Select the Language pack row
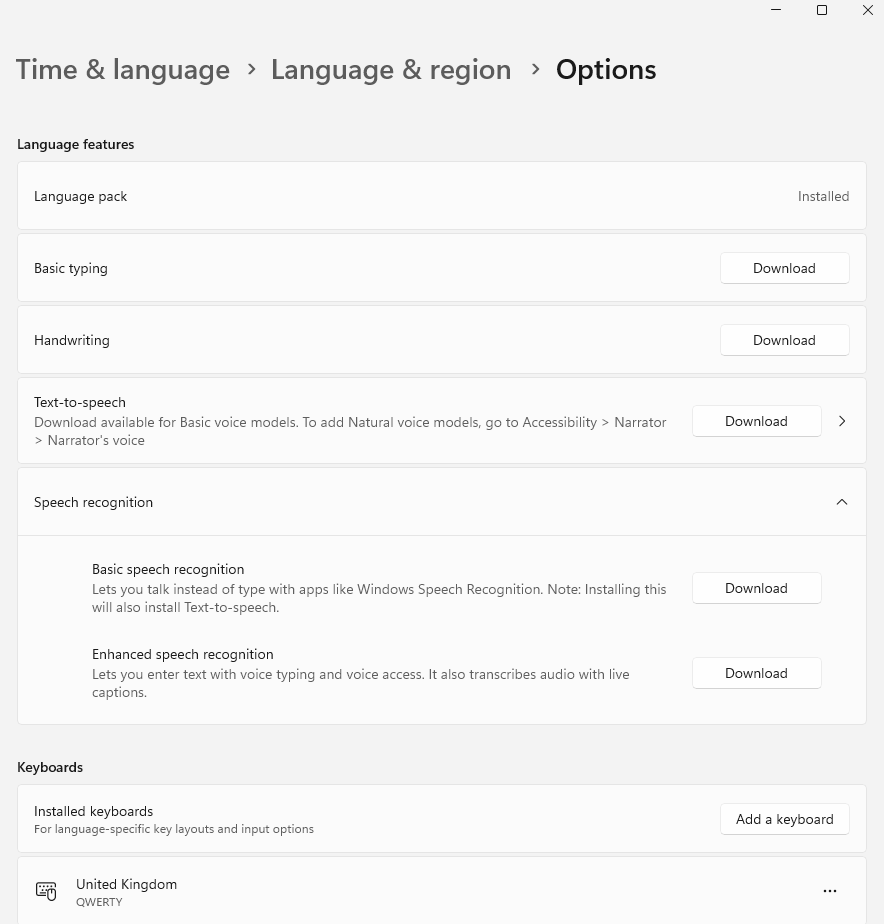The height and width of the screenshot is (924, 884). tap(442, 196)
